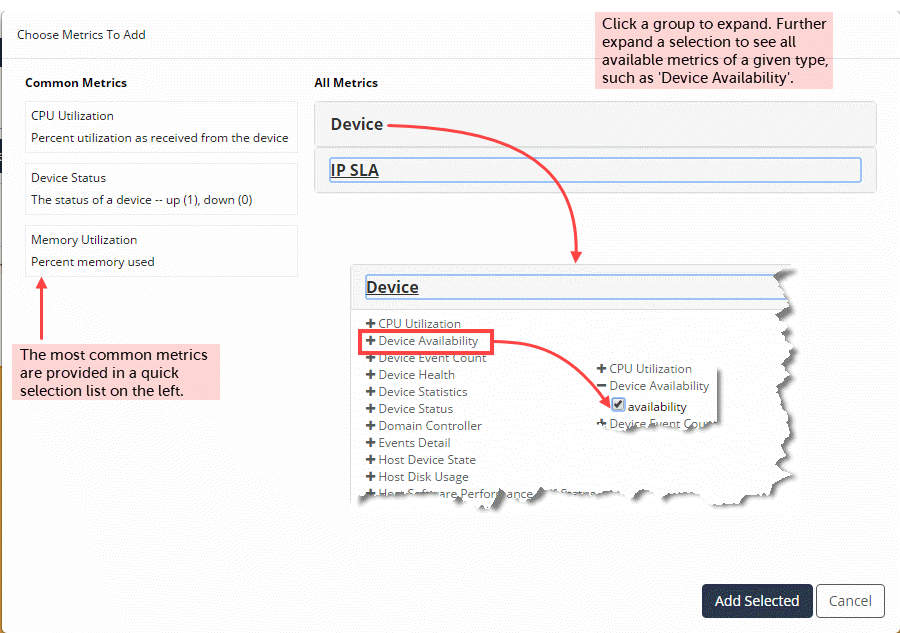
Task: Click the plus icon beside CPU Utilization
Action: (371, 324)
